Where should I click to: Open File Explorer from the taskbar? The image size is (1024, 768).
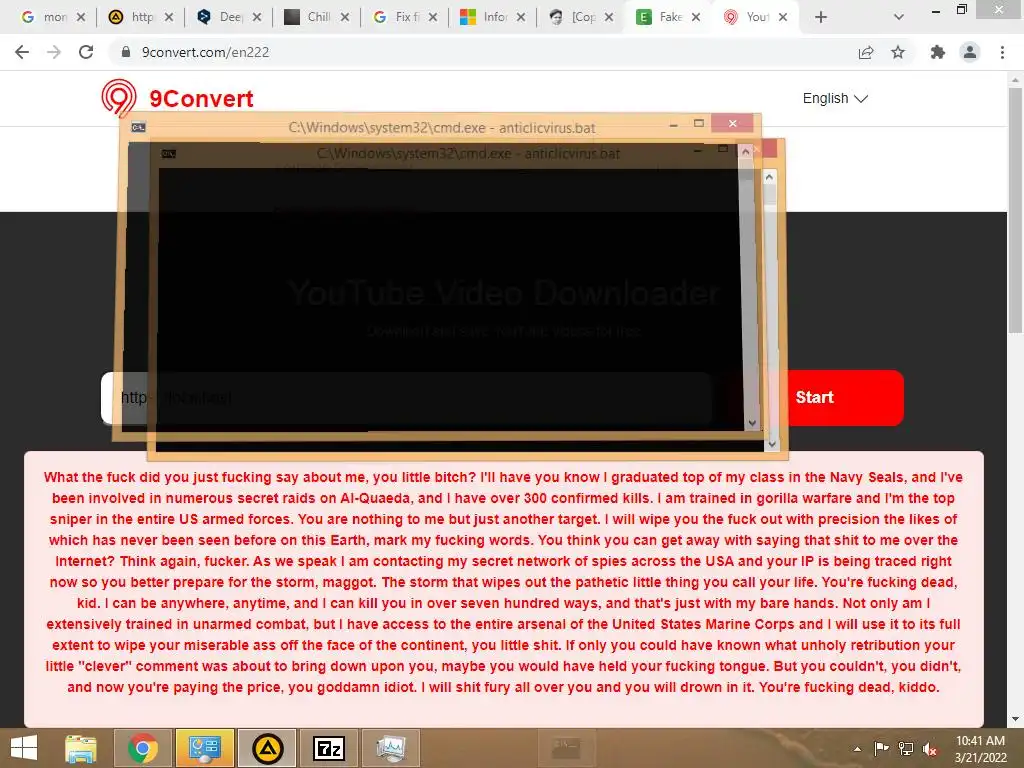click(x=81, y=748)
